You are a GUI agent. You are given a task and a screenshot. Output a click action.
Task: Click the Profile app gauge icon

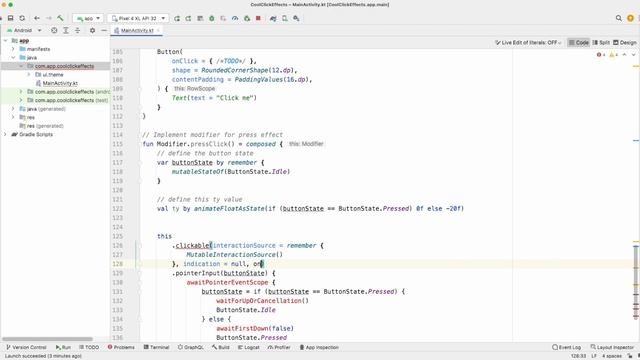(235, 18)
